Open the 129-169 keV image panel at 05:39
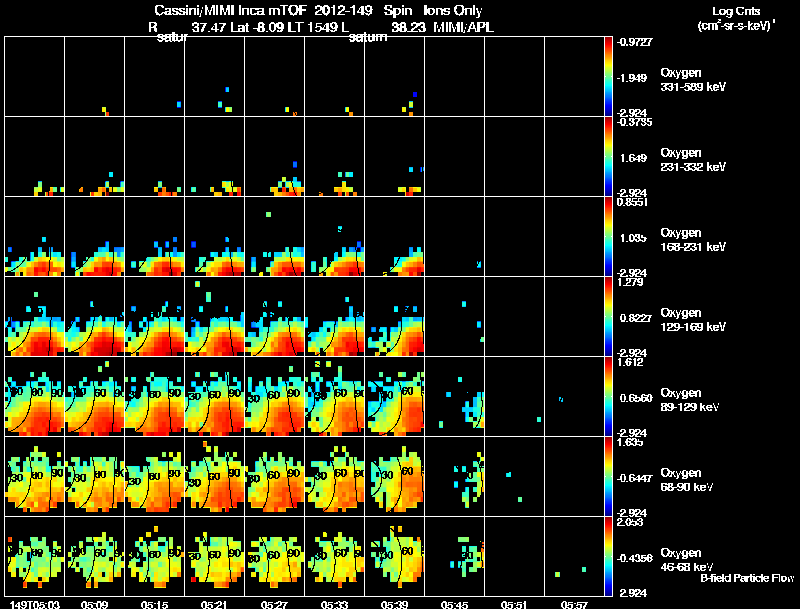 (x=394, y=316)
